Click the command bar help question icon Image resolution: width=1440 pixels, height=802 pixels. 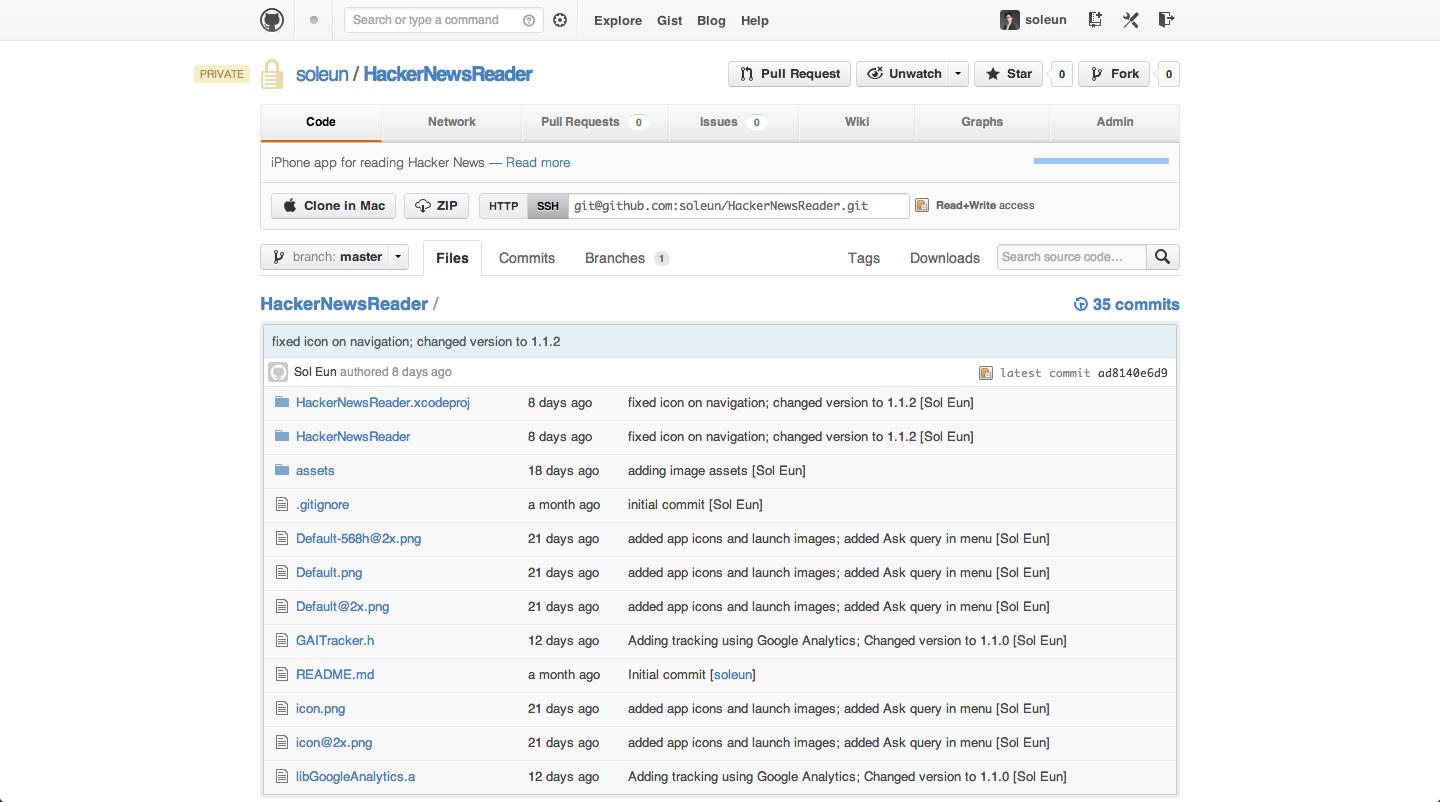[529, 20]
